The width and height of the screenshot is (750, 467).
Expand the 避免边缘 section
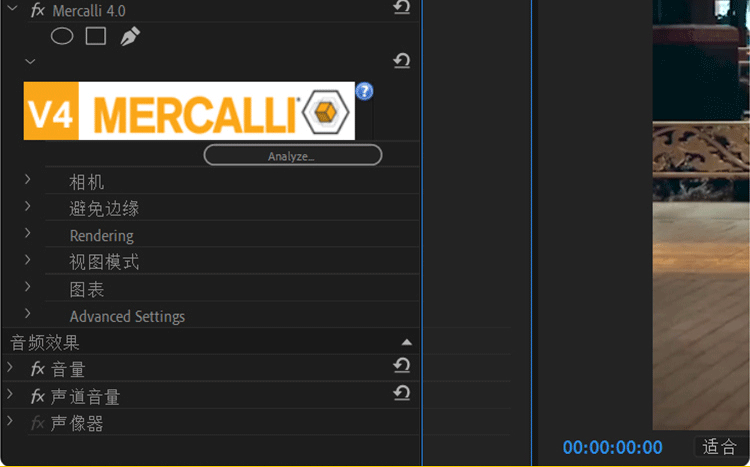click(28, 206)
